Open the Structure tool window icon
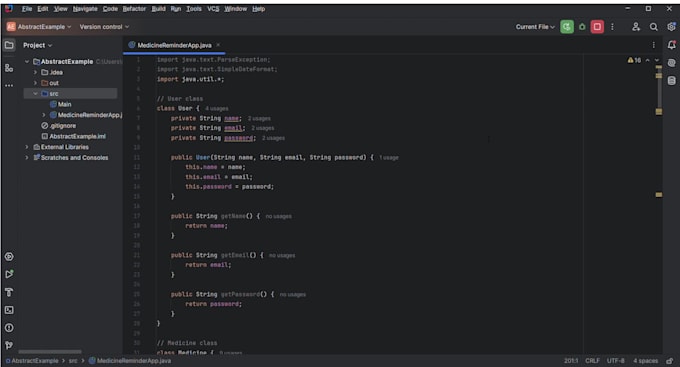Screen dimensions: 680x367 (9, 68)
